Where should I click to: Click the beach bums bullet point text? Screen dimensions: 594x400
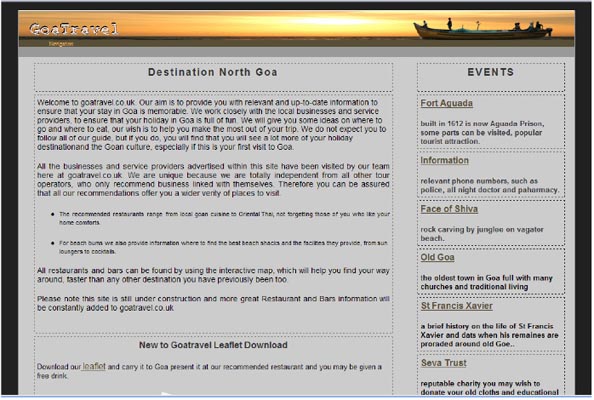click(x=224, y=247)
